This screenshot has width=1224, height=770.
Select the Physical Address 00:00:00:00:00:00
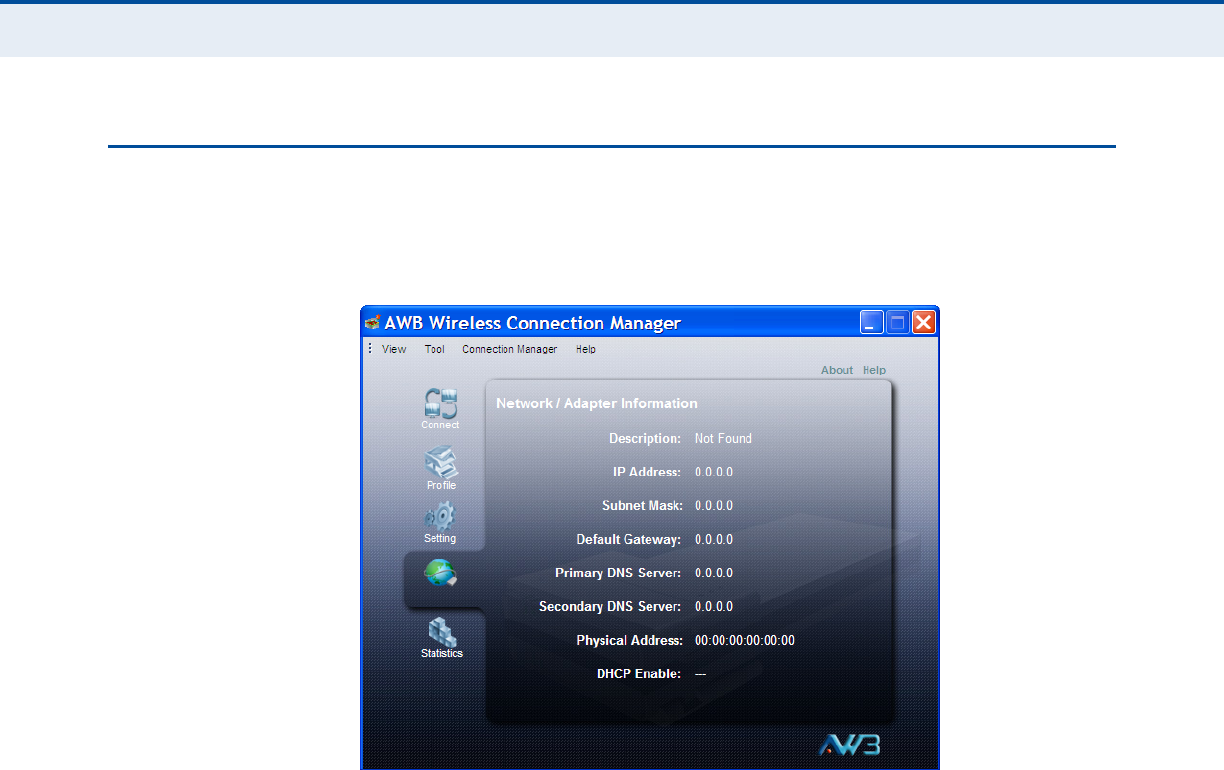coord(745,640)
